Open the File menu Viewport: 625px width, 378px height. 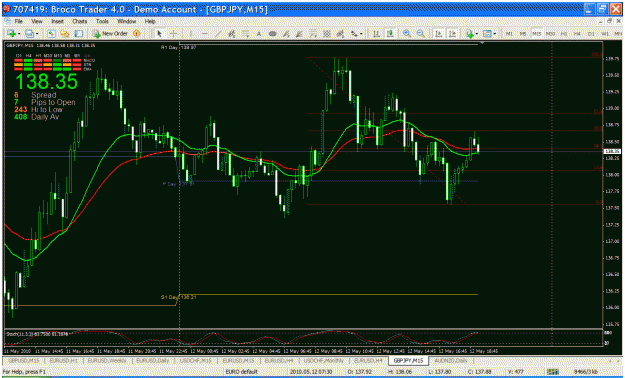coord(19,21)
